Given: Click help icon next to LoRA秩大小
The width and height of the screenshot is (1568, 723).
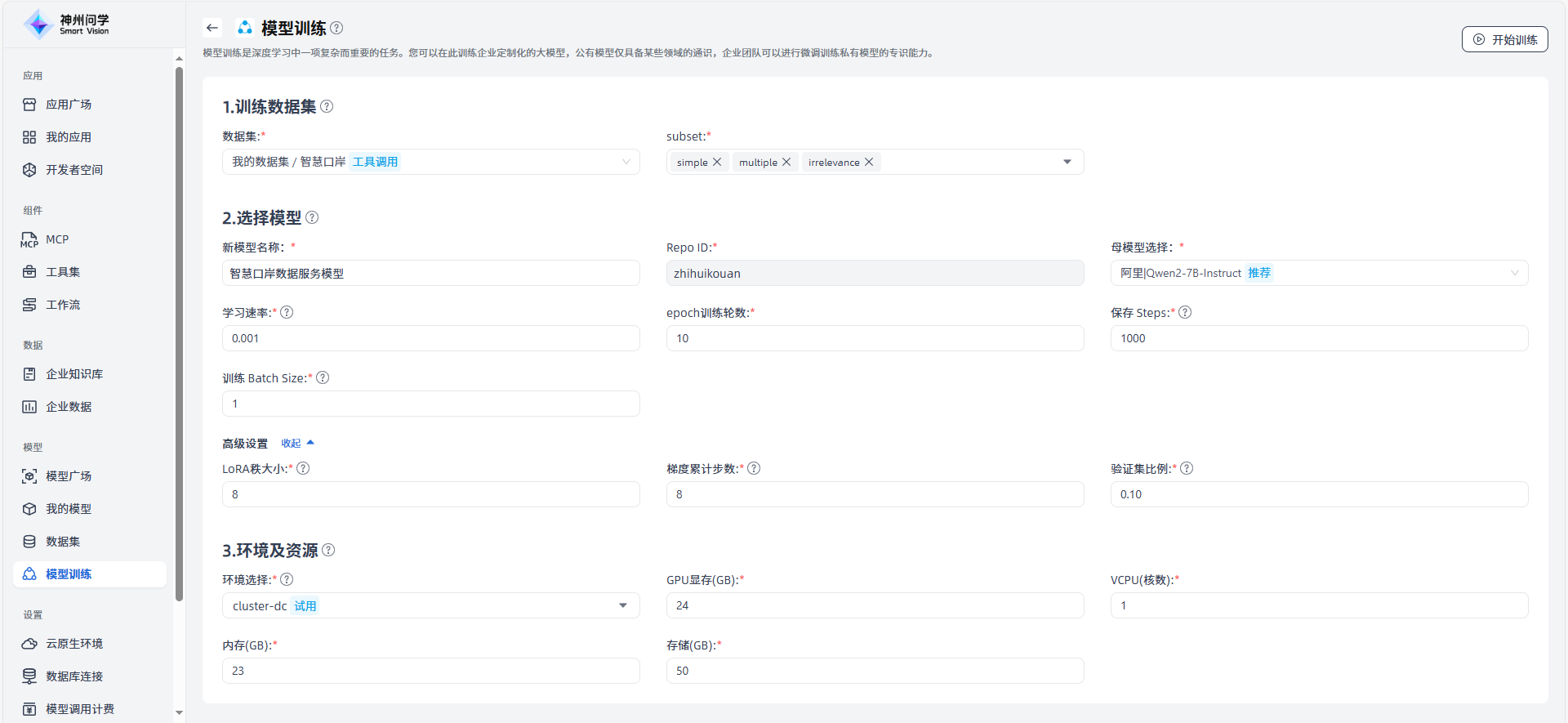Looking at the screenshot, I should 303,468.
